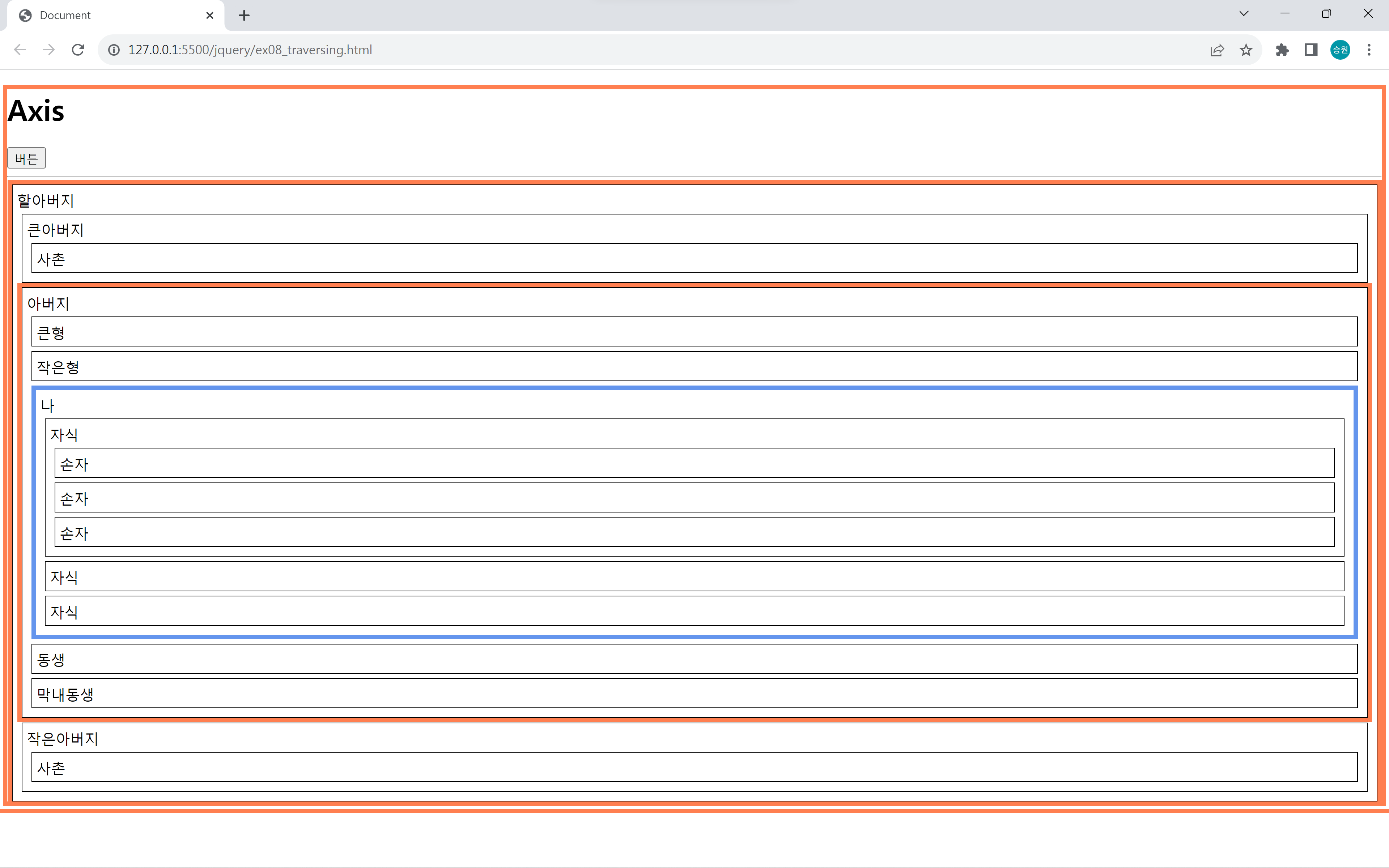Toggle the browser side panel
Image resolution: width=1389 pixels, height=868 pixels.
tap(1311, 50)
